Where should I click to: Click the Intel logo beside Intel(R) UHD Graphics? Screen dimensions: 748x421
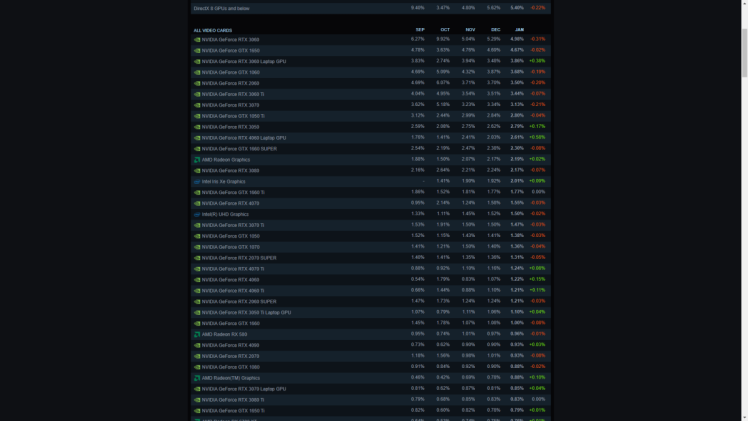[197, 214]
